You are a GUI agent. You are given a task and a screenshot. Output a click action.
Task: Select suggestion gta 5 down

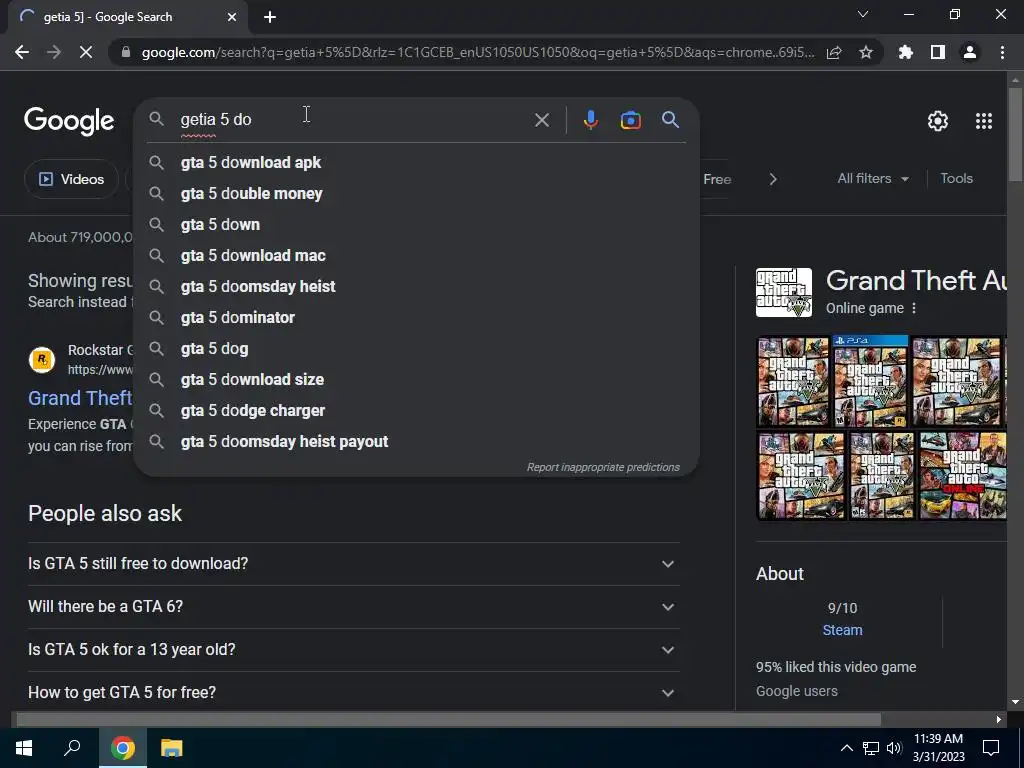tap(416, 225)
